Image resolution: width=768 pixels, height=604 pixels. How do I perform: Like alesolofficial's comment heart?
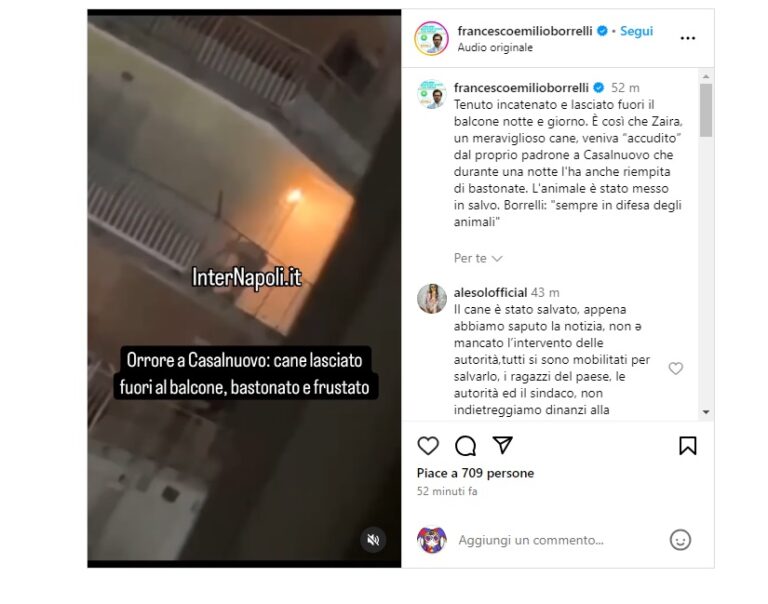click(x=675, y=368)
